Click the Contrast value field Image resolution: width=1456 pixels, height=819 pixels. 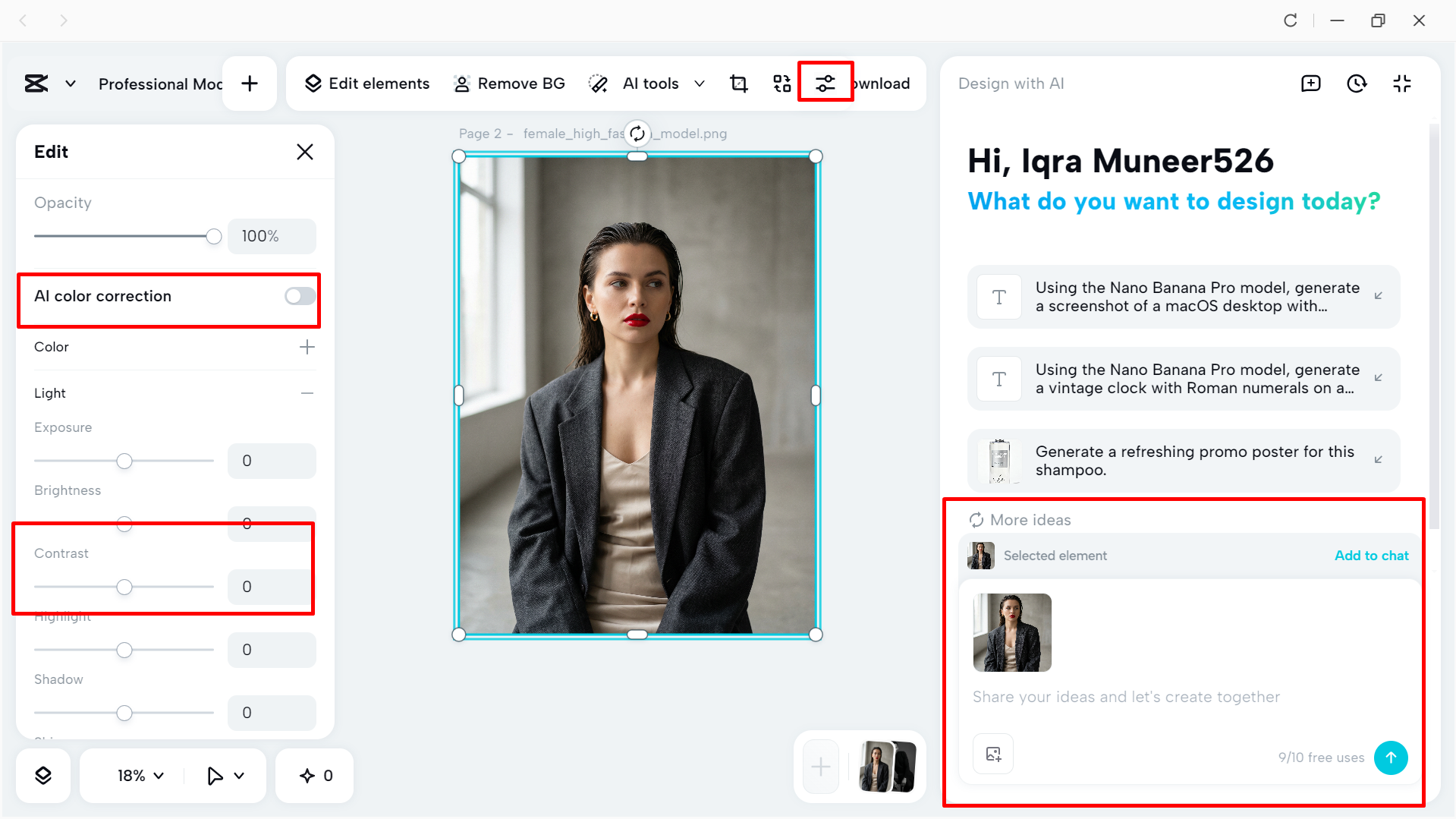pos(272,587)
